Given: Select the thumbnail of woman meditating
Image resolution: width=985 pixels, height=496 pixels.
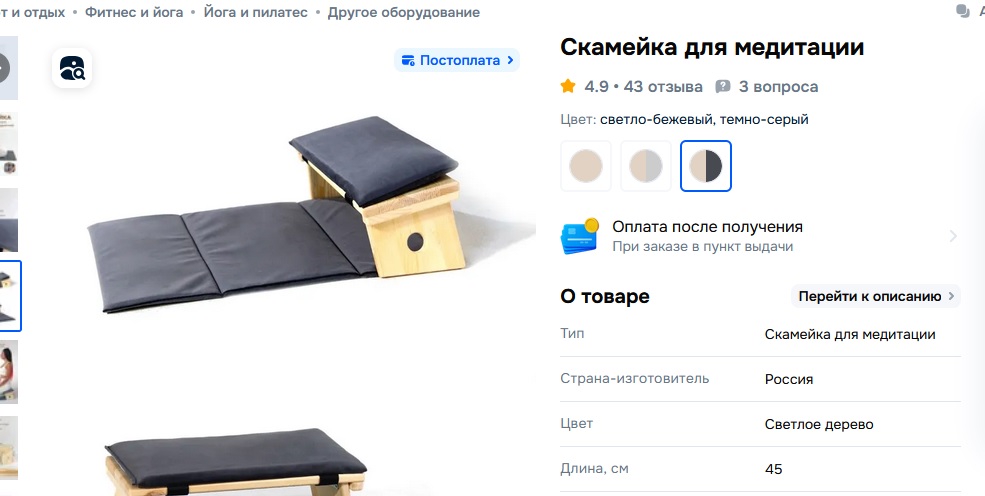Looking at the screenshot, I should click(x=9, y=372).
